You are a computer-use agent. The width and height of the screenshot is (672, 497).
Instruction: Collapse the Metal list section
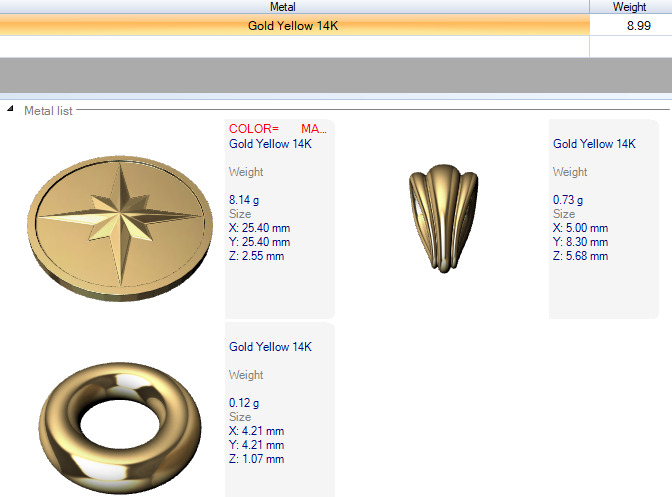(10, 109)
